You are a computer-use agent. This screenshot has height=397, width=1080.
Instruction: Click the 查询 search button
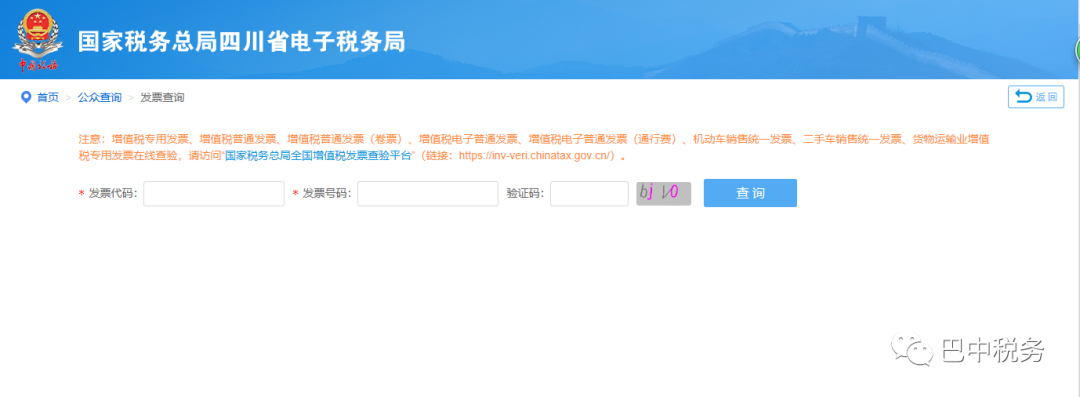click(x=750, y=193)
